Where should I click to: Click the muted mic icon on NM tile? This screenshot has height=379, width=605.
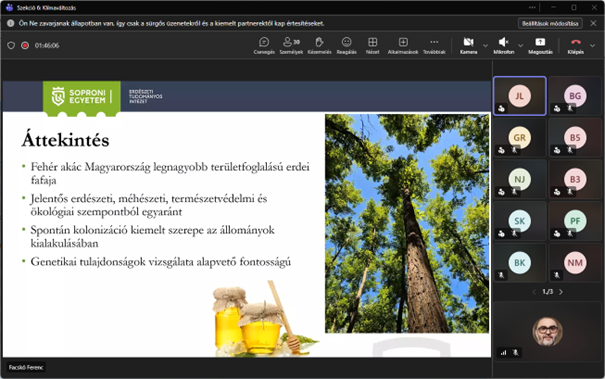point(556,275)
